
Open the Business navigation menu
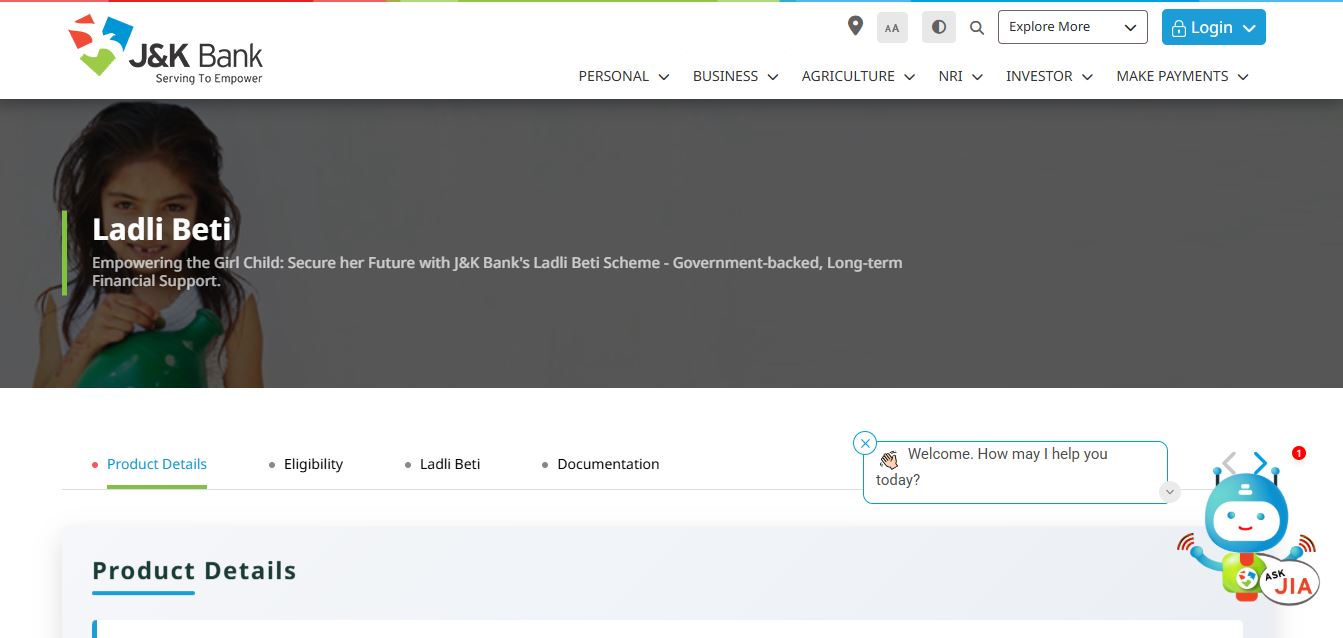[735, 76]
